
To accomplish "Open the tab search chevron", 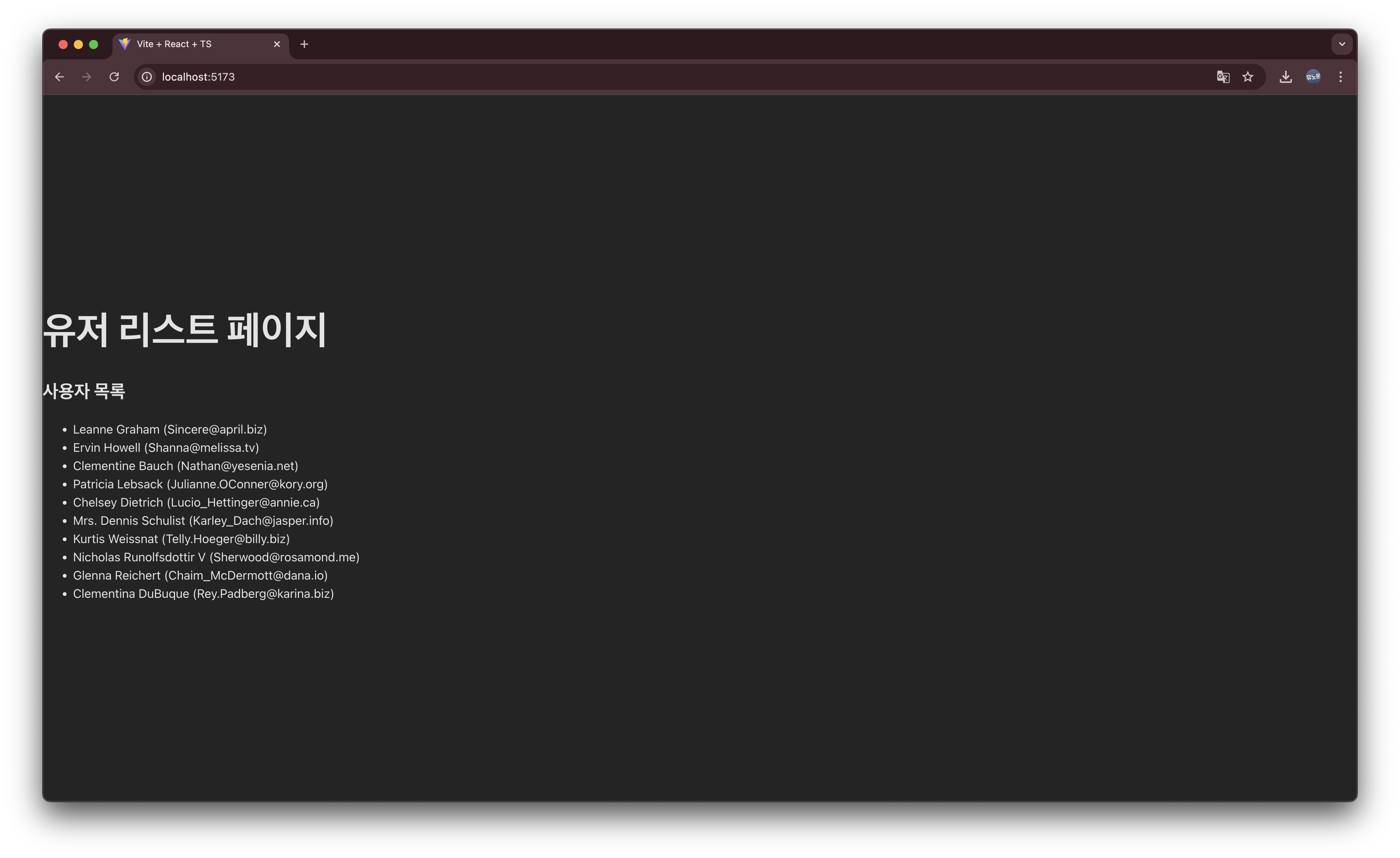I will (x=1342, y=44).
